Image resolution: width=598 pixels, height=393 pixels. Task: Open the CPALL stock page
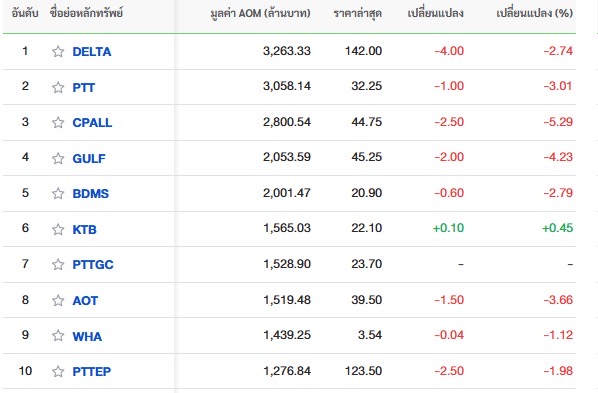click(x=92, y=122)
